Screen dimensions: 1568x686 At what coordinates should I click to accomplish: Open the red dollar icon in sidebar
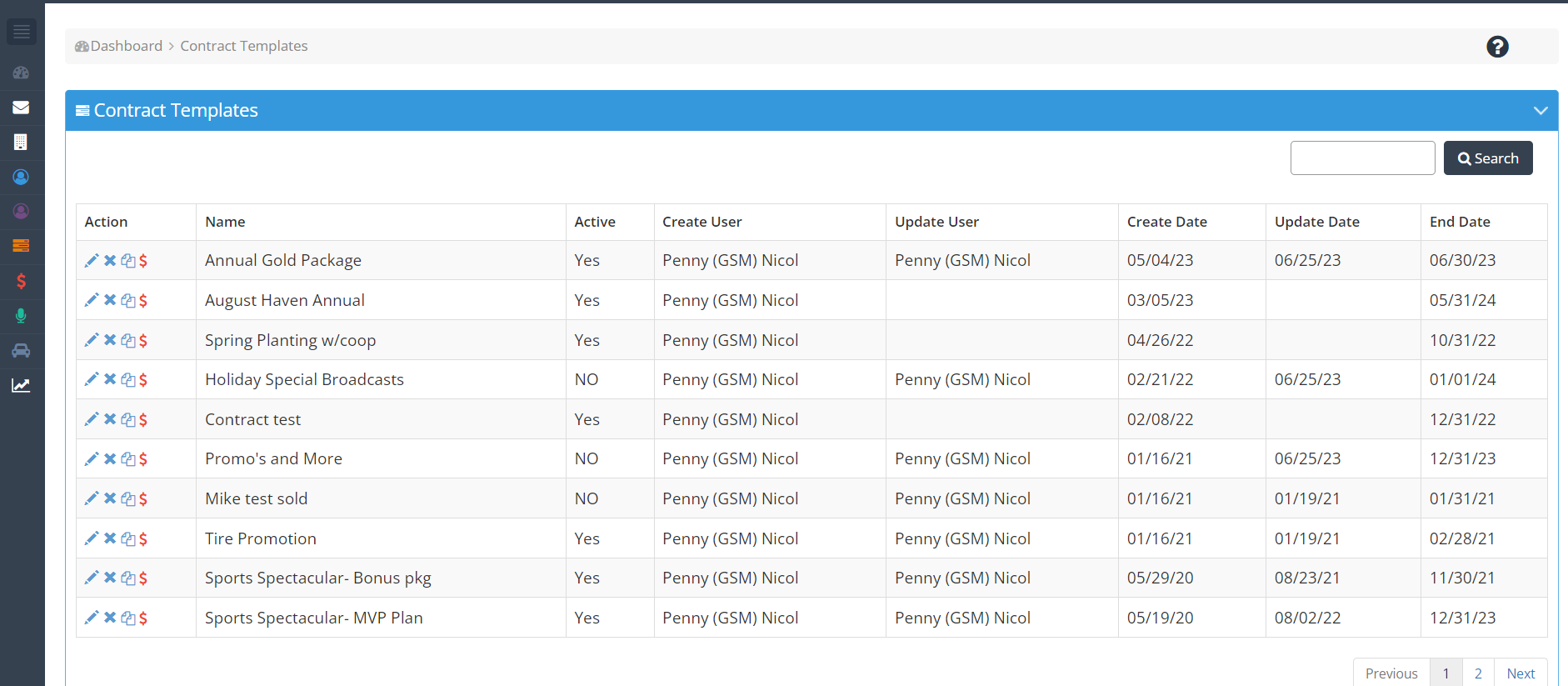tap(21, 281)
